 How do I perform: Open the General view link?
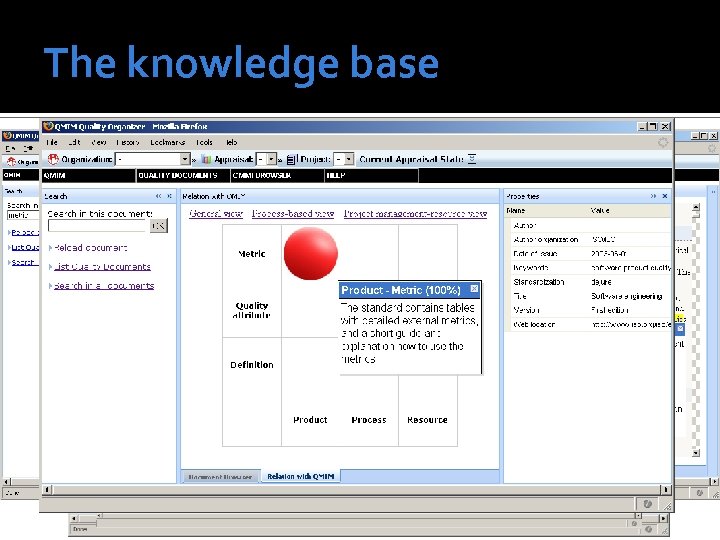click(216, 214)
